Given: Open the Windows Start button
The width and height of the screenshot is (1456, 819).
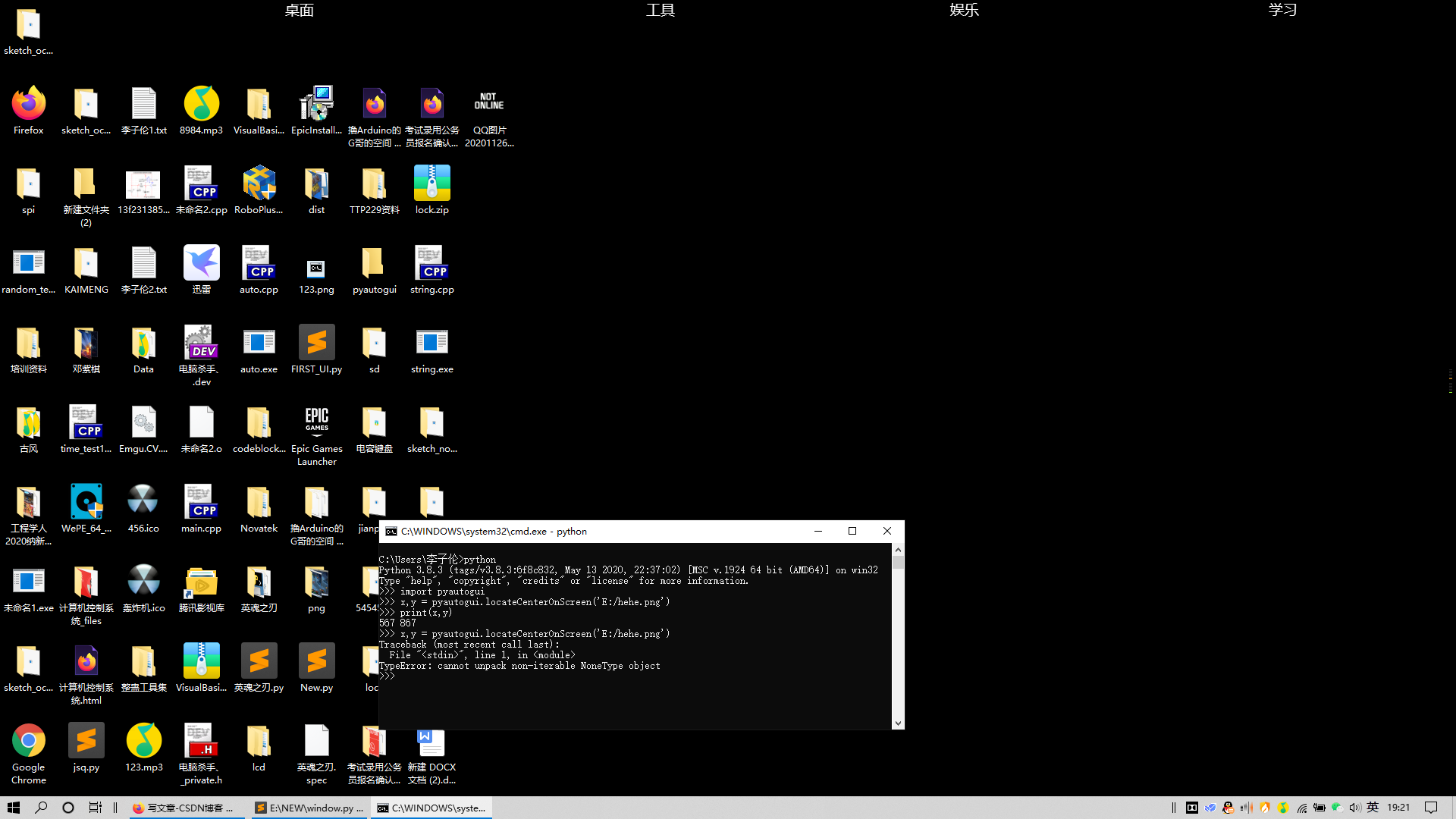Looking at the screenshot, I should pyautogui.click(x=14, y=808).
